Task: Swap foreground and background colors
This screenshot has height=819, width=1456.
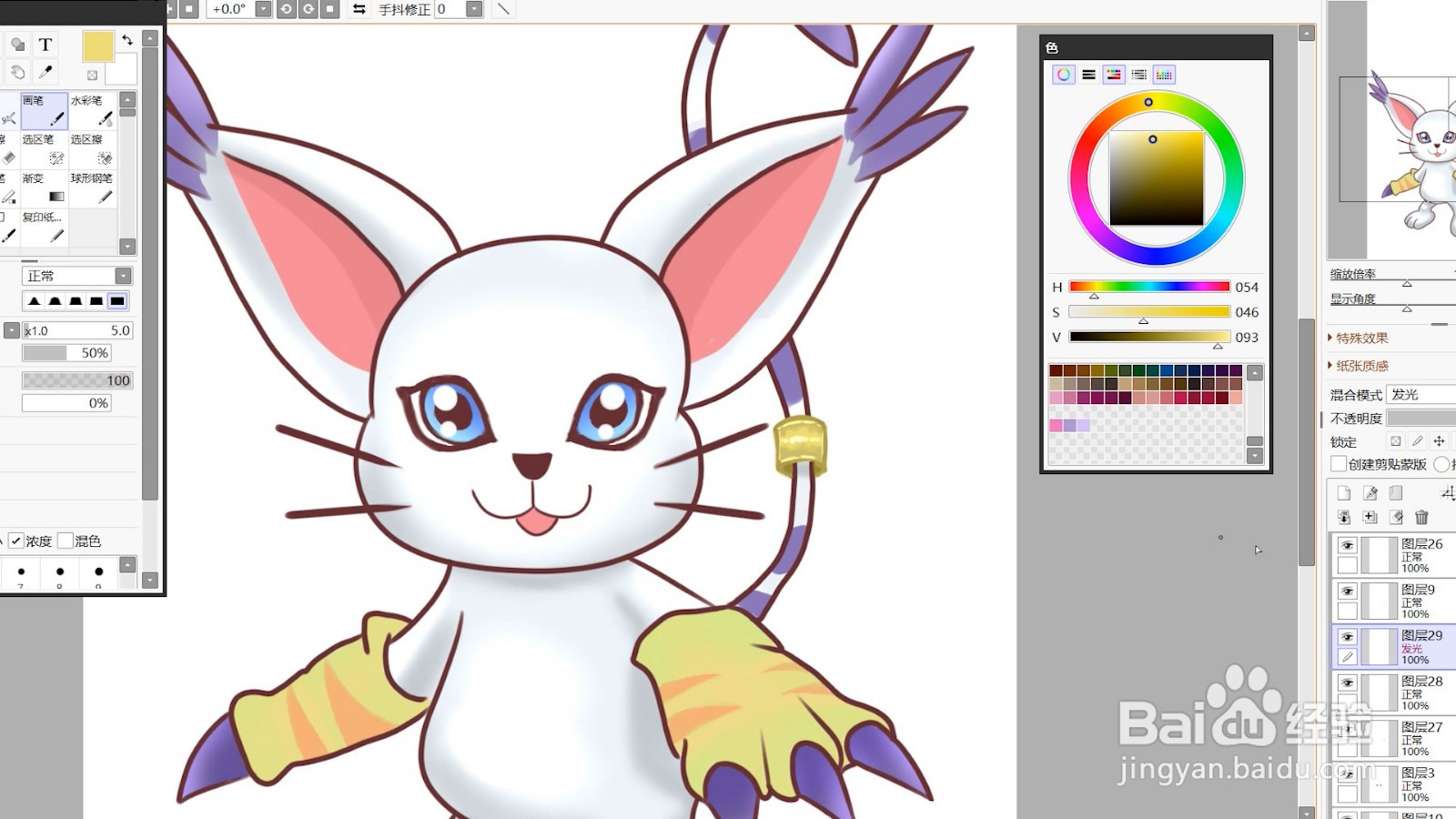Action: (127, 40)
